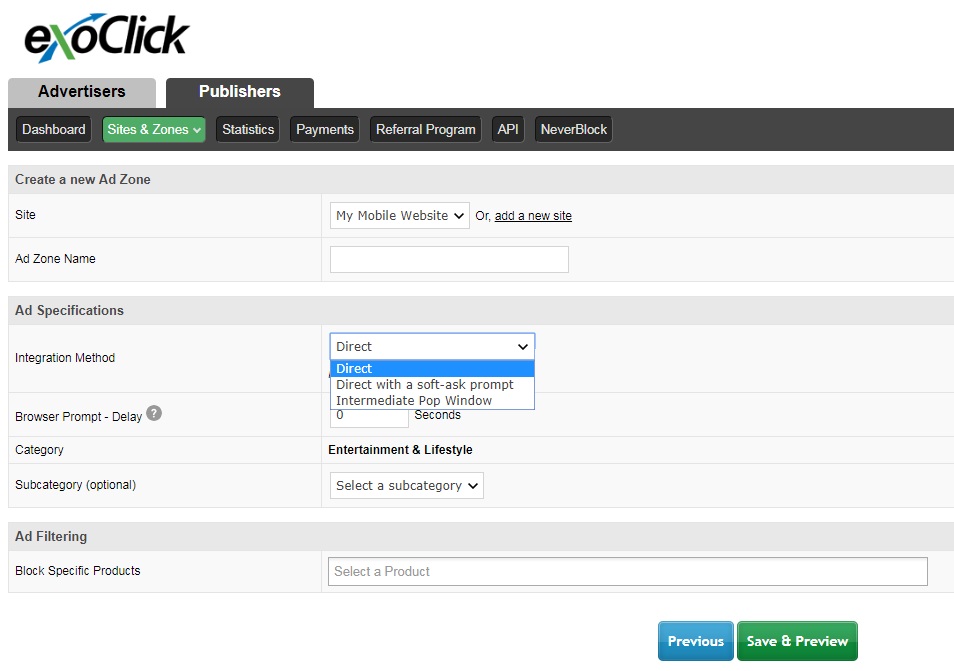Click the 'Ad Filtering' section heading

point(51,537)
